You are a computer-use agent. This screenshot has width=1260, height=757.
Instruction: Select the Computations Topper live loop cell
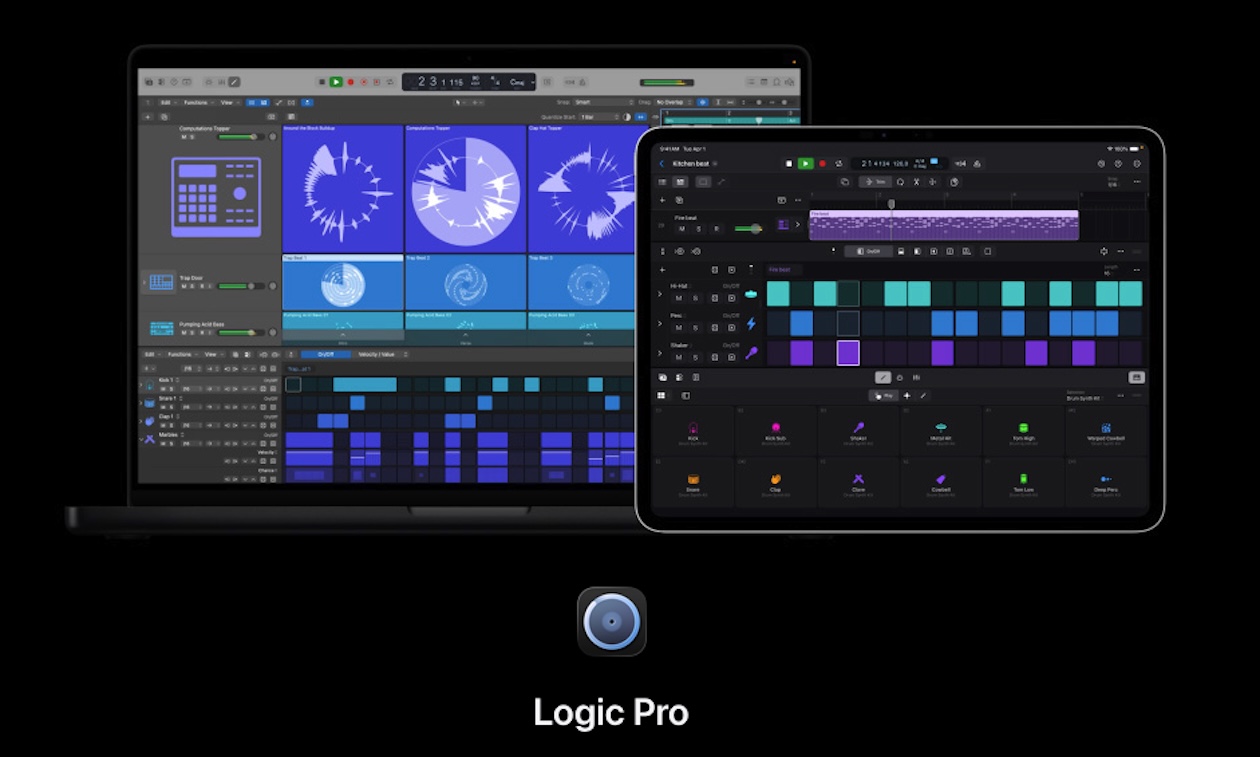[466, 188]
